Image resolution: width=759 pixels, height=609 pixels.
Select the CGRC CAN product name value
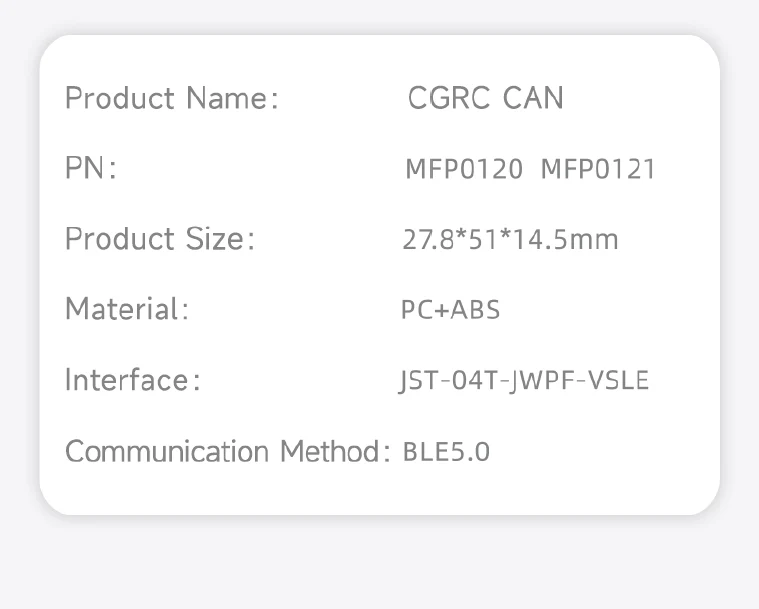point(485,98)
